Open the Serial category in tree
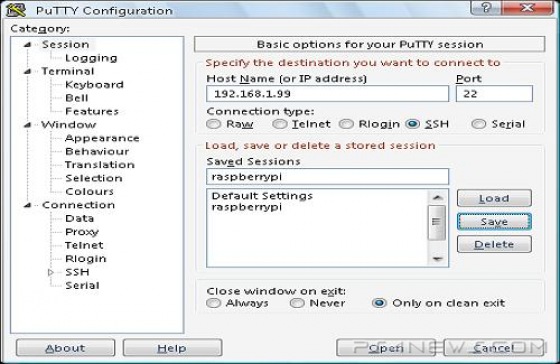560x364 pixels. 82,285
